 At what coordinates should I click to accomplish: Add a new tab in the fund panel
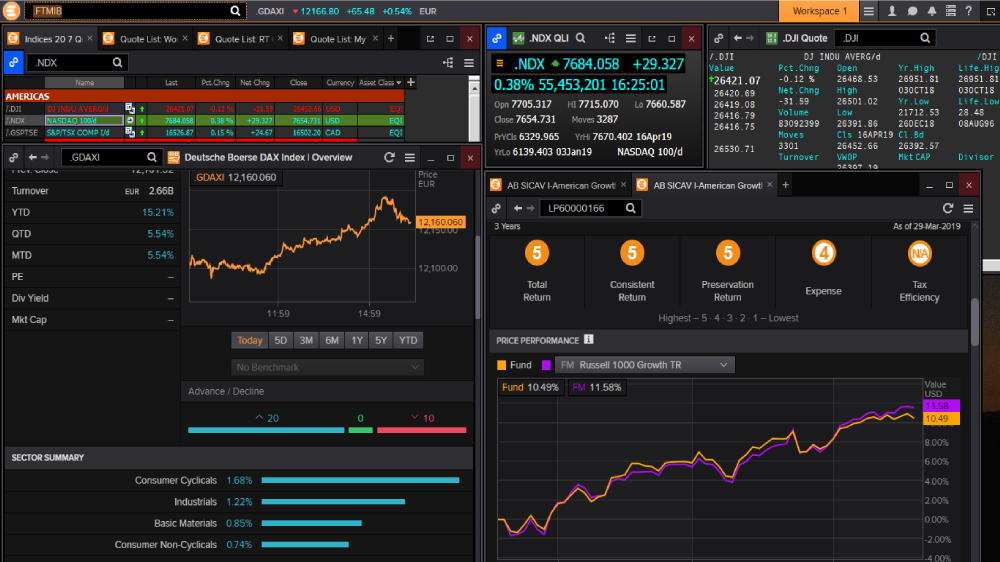pyautogui.click(x=786, y=185)
